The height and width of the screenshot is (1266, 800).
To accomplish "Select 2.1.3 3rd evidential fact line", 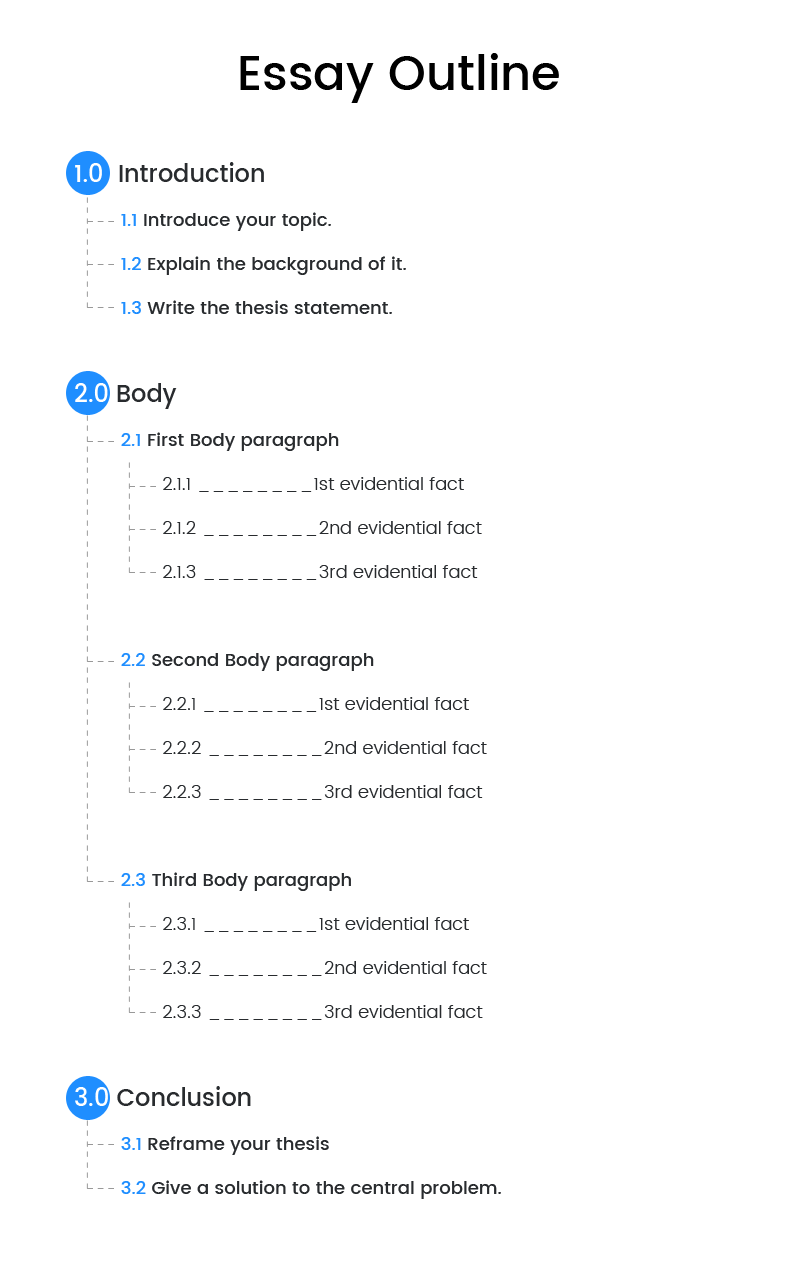I will tap(320, 572).
